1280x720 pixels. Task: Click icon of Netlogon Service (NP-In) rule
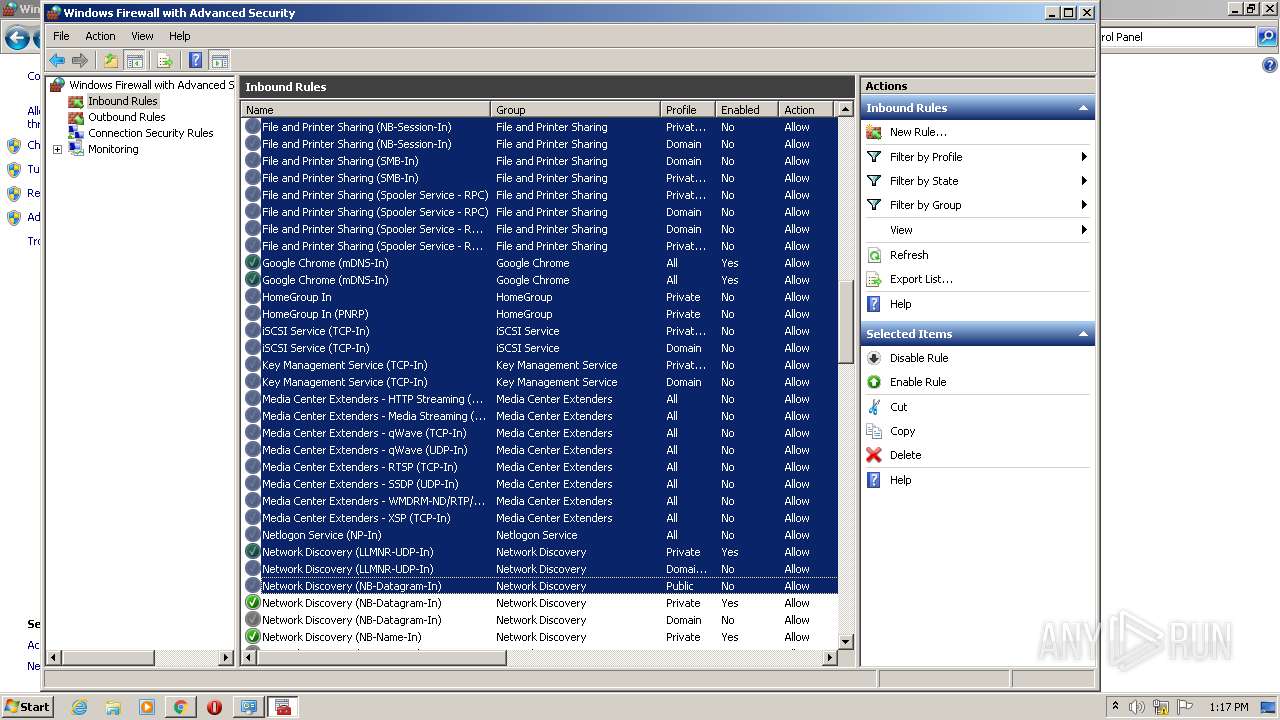253,535
